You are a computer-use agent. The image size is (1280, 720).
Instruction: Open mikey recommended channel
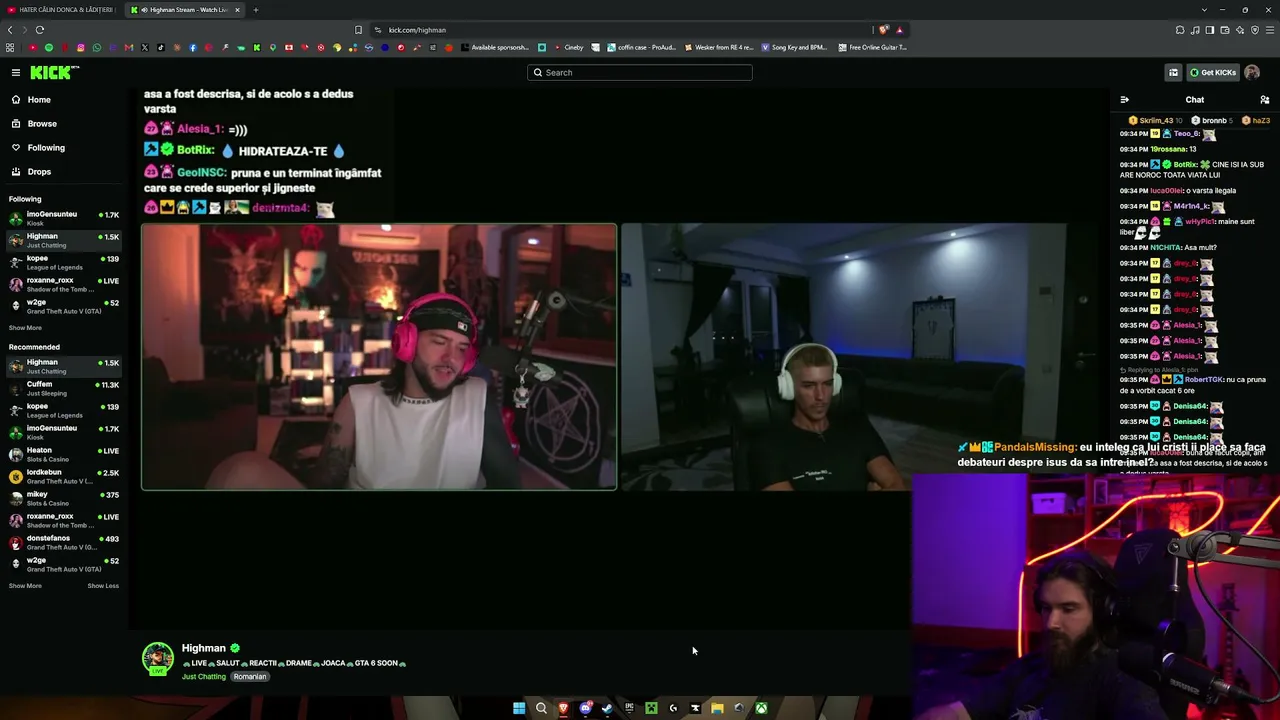(62, 498)
